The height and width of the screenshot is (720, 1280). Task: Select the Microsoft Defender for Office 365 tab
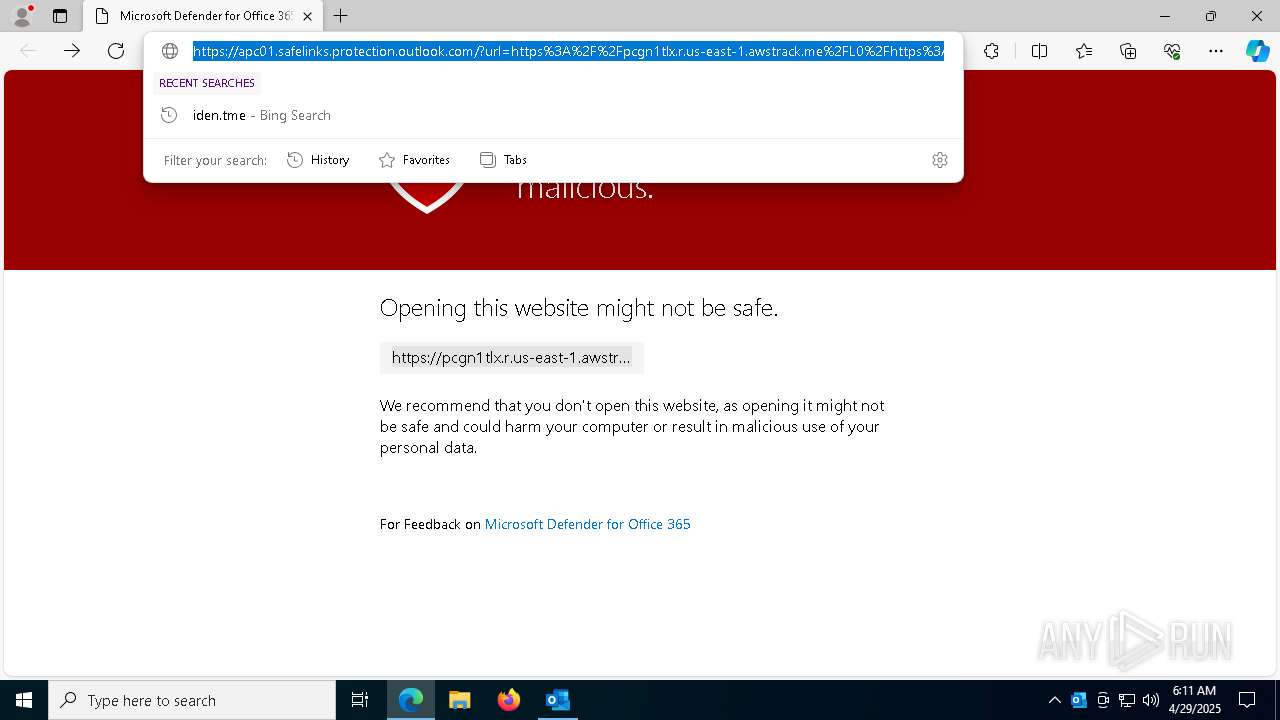click(x=203, y=16)
